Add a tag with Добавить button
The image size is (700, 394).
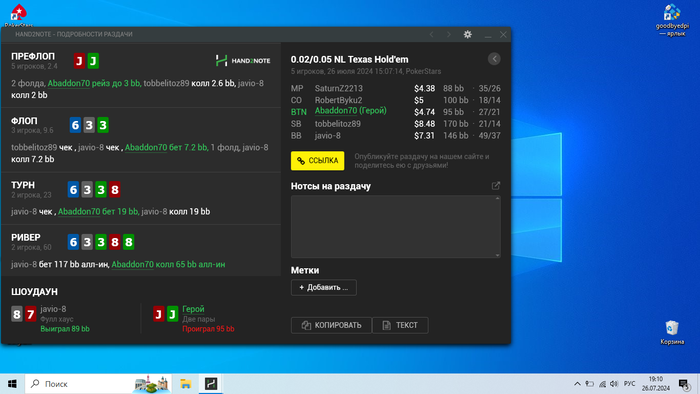tap(324, 287)
